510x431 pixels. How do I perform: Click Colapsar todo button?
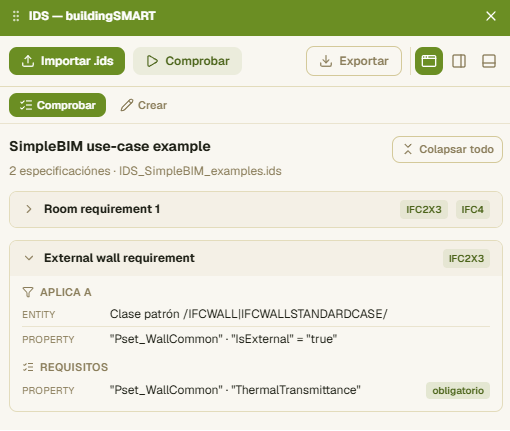447,149
